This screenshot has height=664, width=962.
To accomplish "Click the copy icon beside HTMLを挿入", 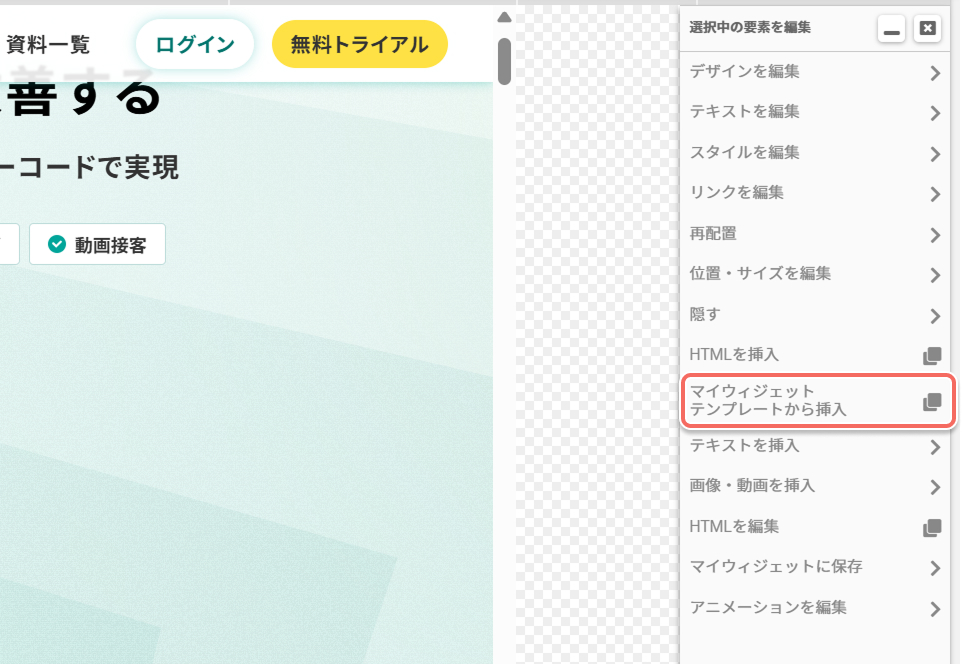I will coord(932,355).
